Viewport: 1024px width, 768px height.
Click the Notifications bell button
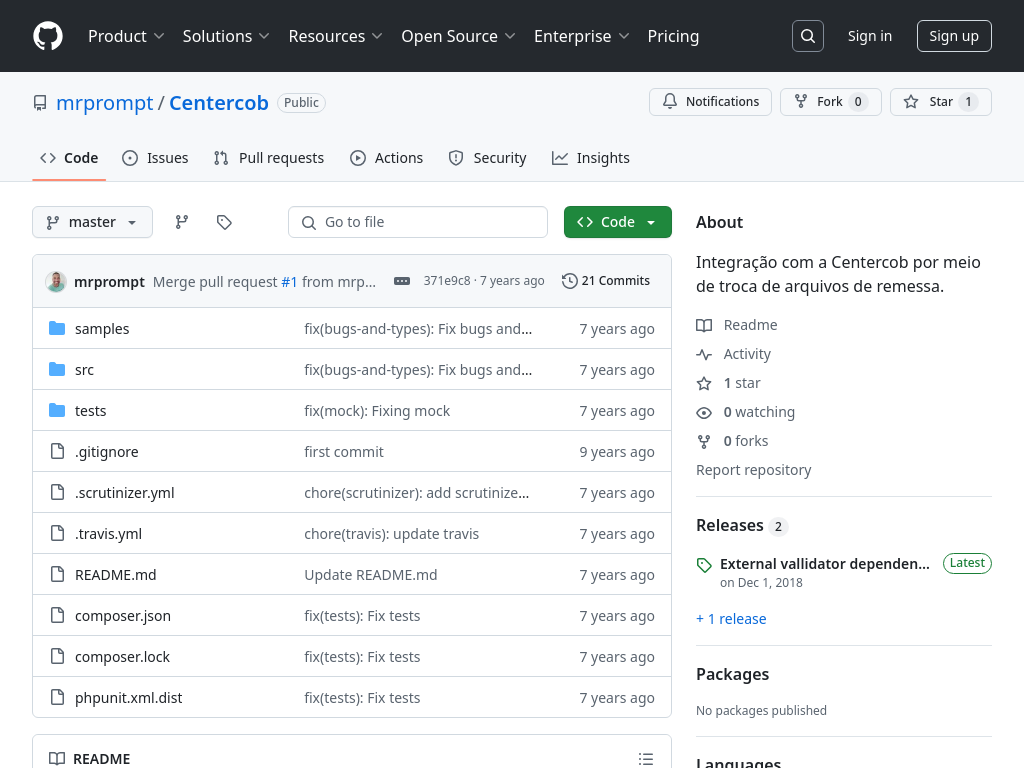coord(711,102)
